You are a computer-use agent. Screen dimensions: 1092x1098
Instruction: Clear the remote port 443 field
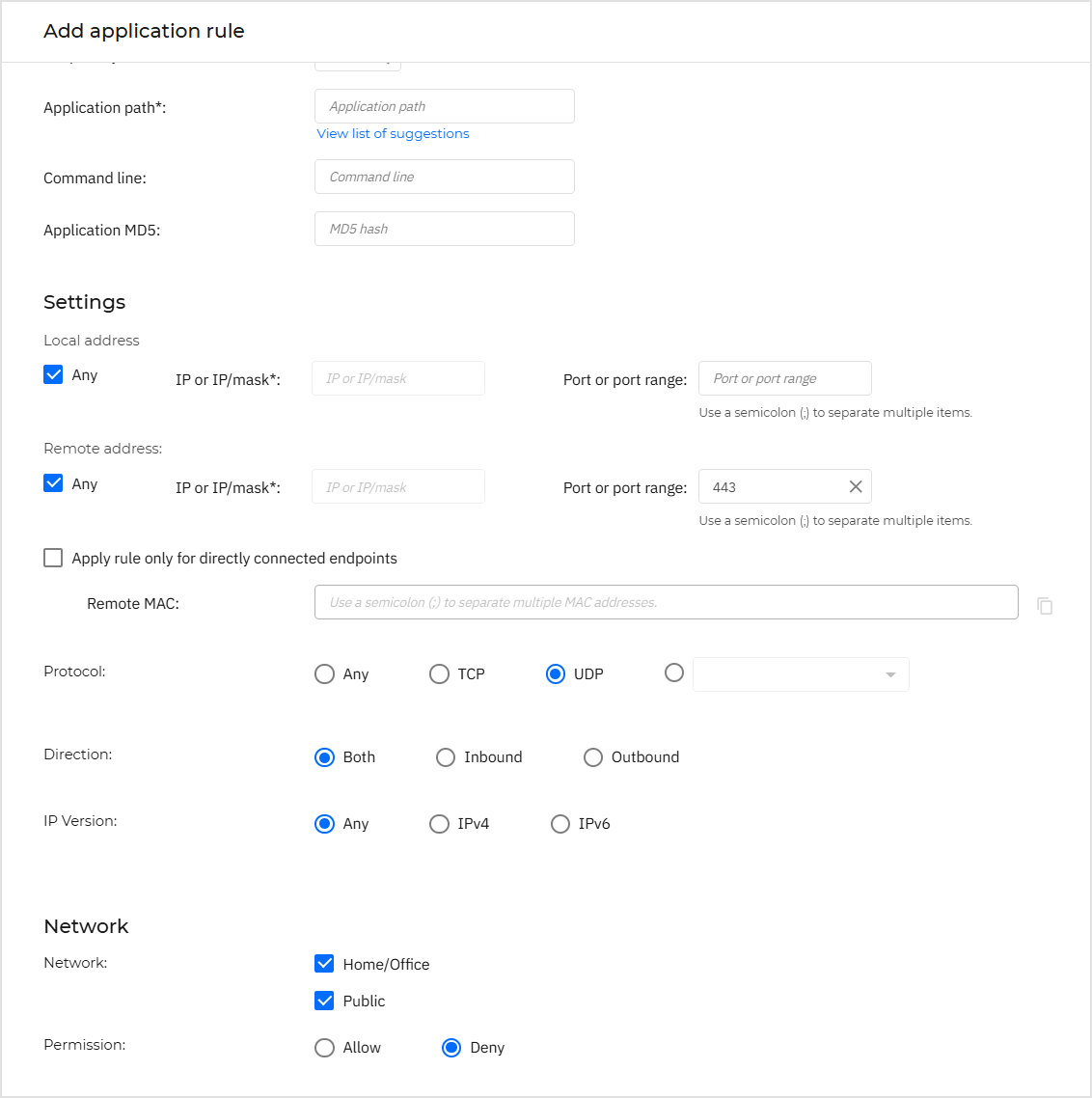pos(855,487)
